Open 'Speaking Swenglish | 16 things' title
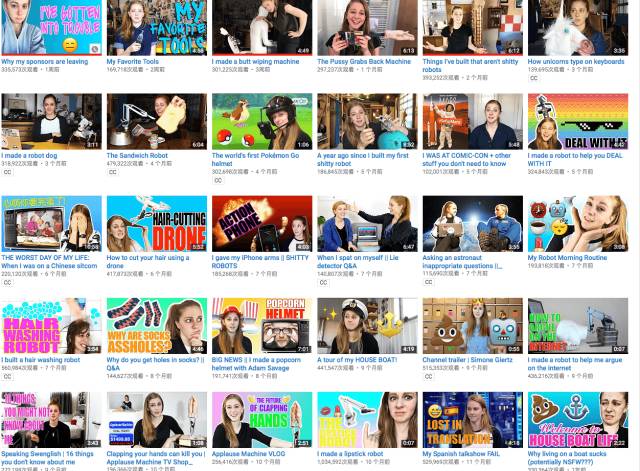Screen dimensions: 640x471 click(x=47, y=458)
